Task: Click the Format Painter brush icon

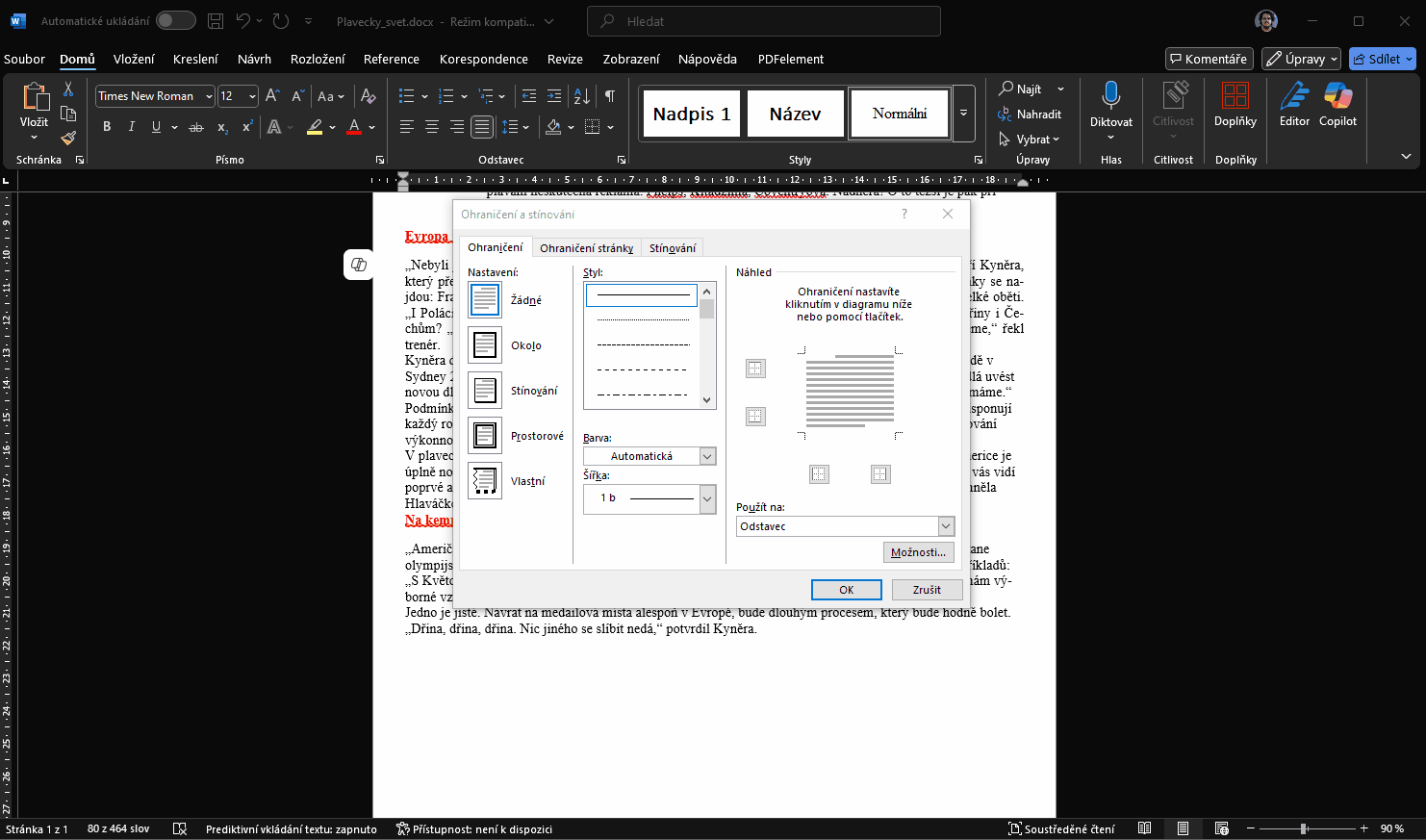Action: point(68,138)
